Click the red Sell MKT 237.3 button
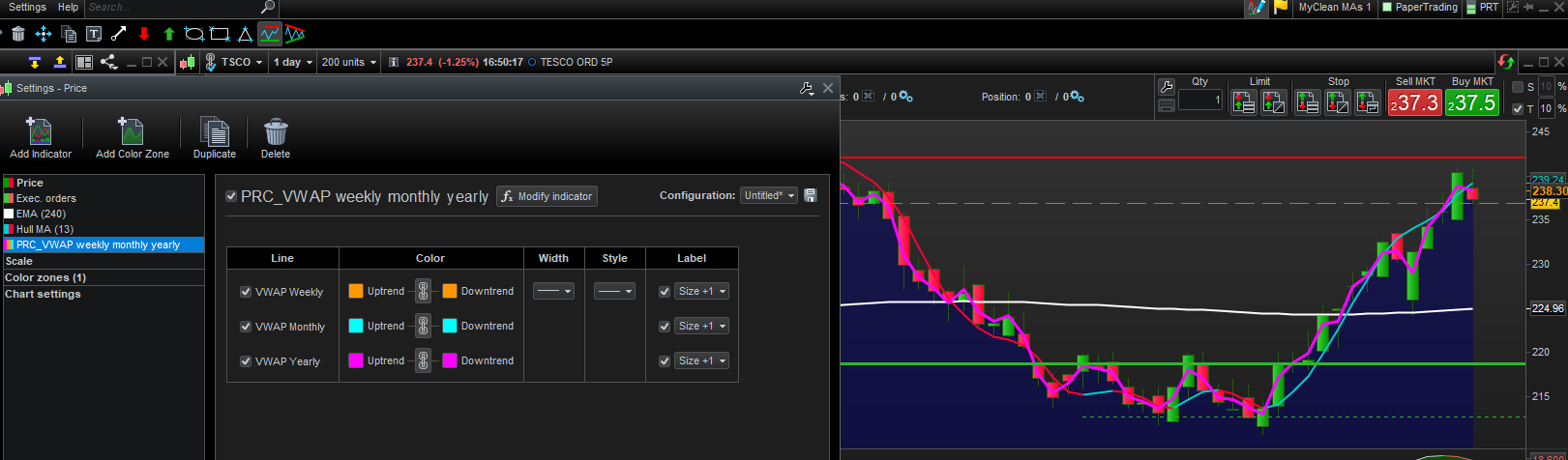The height and width of the screenshot is (460, 1568). [1414, 102]
